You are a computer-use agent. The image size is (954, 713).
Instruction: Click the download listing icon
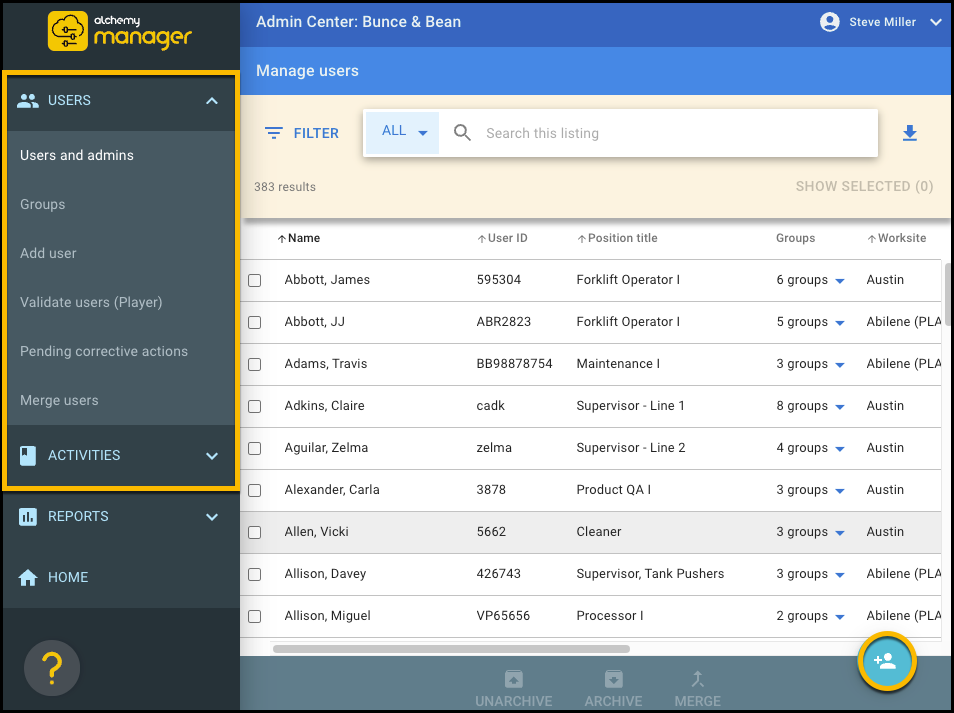(x=909, y=133)
